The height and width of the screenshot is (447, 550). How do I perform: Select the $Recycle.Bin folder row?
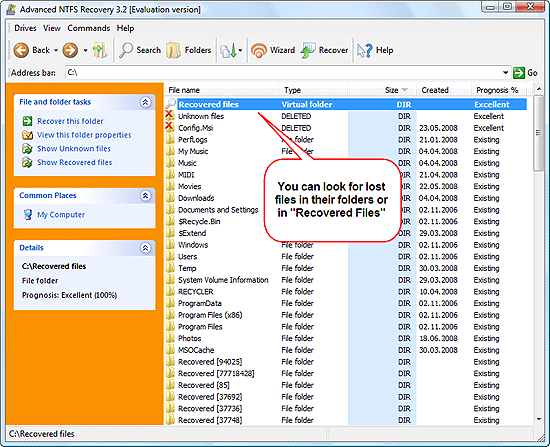[x=346, y=221]
